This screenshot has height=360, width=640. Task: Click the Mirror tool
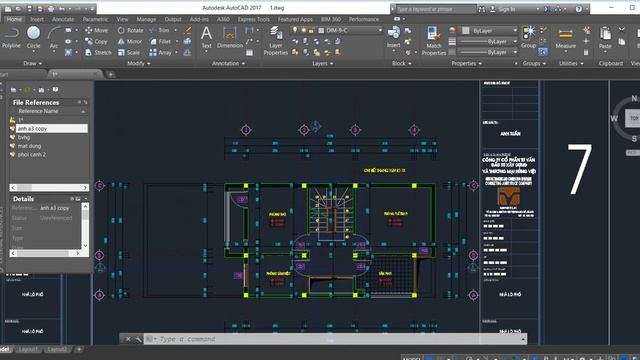130,41
